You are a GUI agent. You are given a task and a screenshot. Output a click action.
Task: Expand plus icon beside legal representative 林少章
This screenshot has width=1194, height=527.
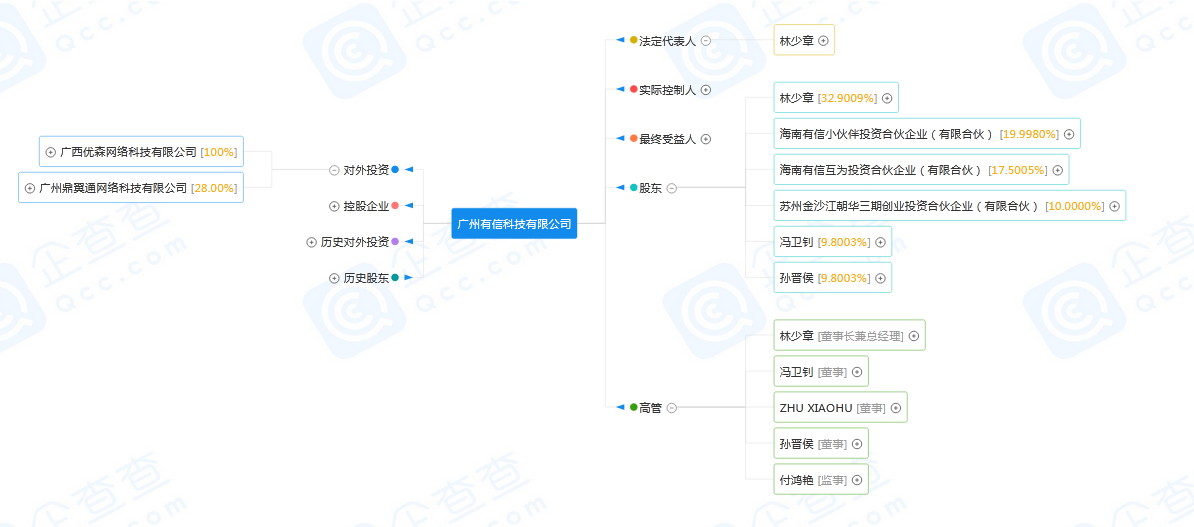click(x=823, y=40)
